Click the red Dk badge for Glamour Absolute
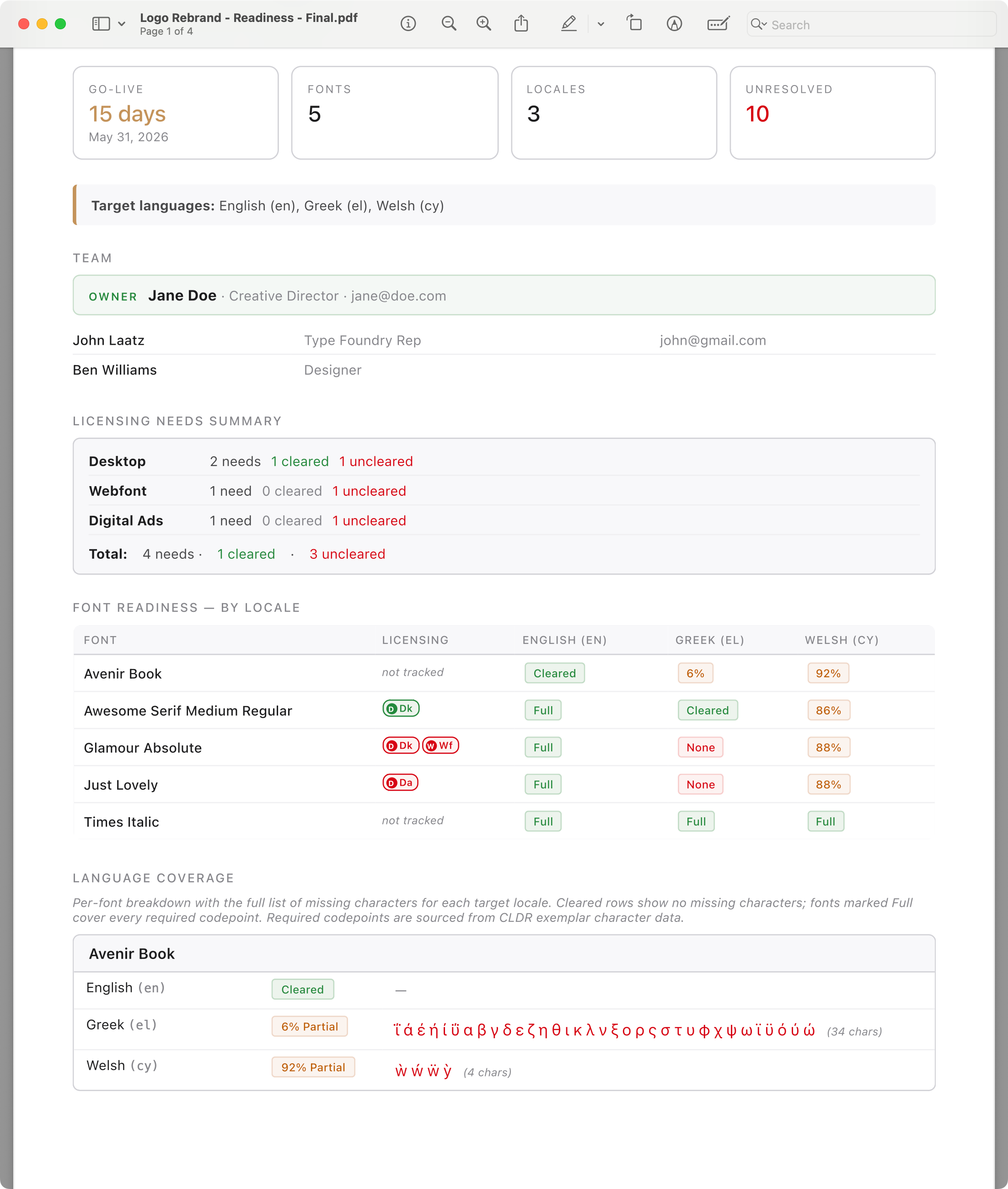1008x1189 pixels. (x=401, y=745)
